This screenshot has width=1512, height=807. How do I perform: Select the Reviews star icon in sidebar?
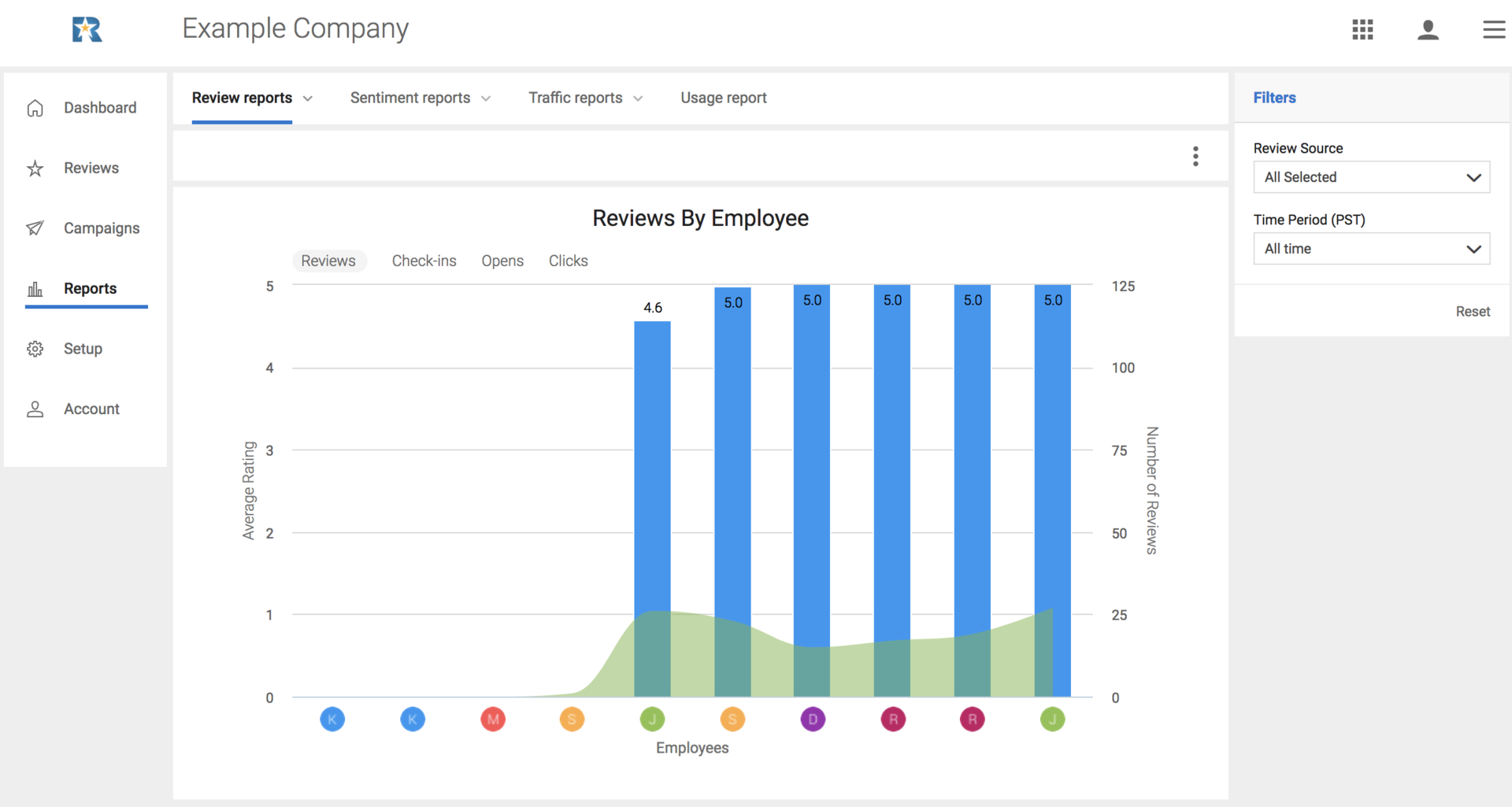coord(35,168)
